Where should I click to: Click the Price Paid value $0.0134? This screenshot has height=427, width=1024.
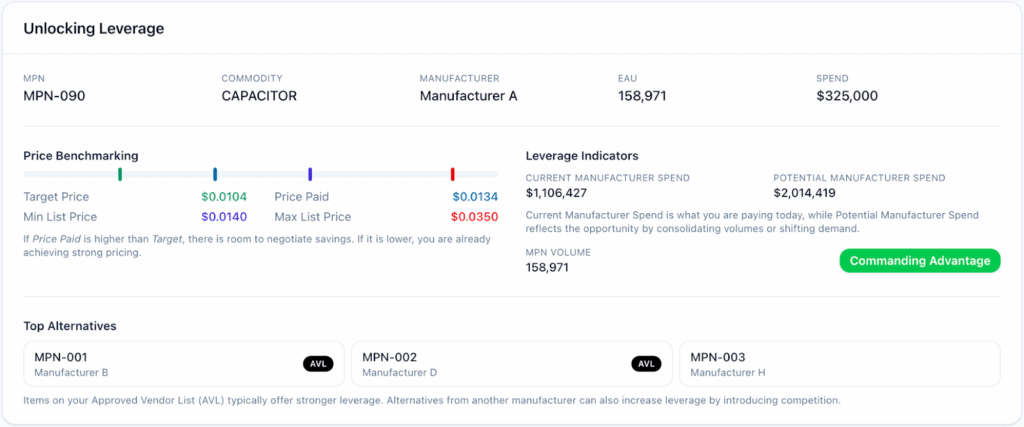click(x=475, y=197)
